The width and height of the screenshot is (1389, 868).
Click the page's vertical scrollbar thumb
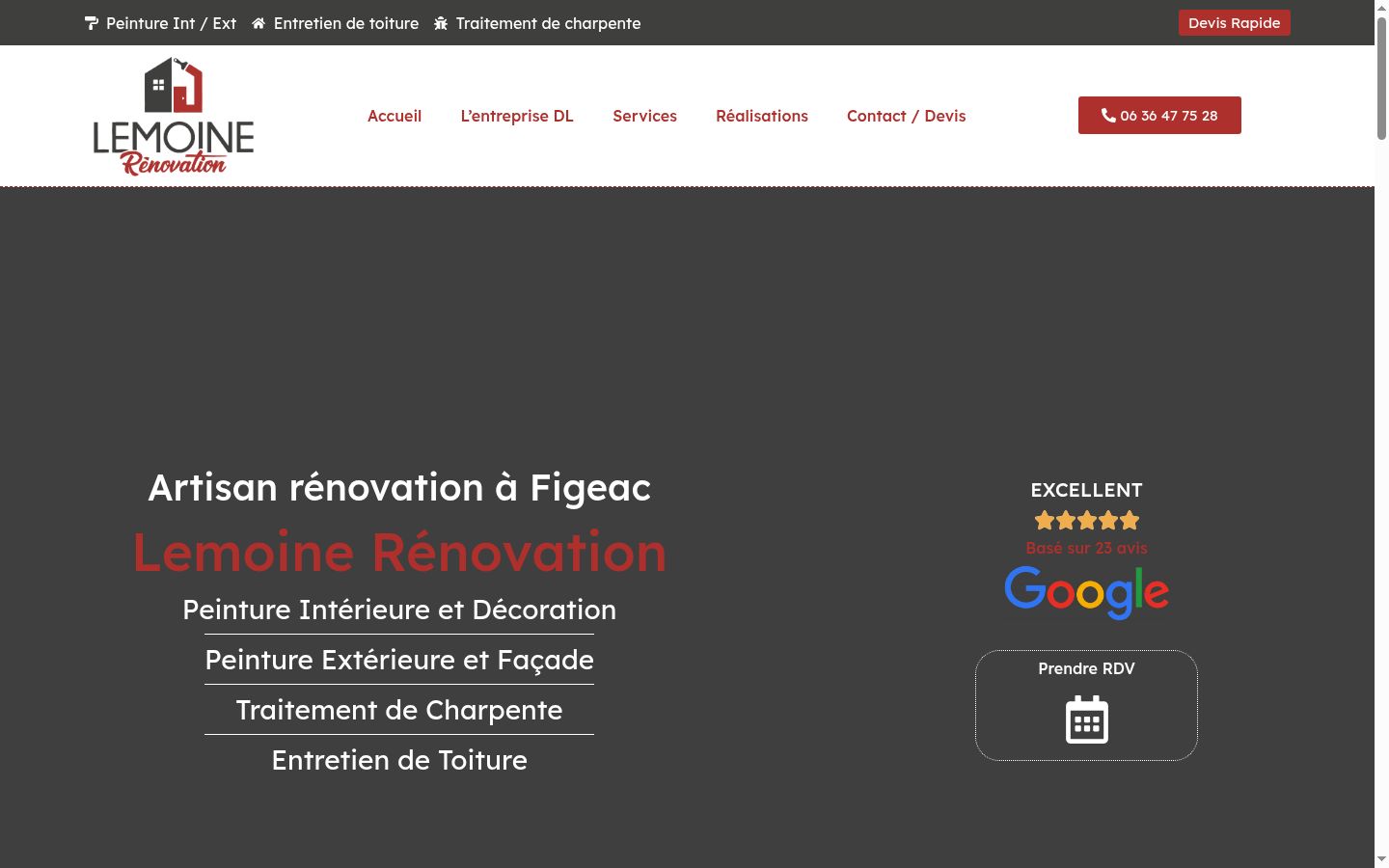pos(1381,79)
